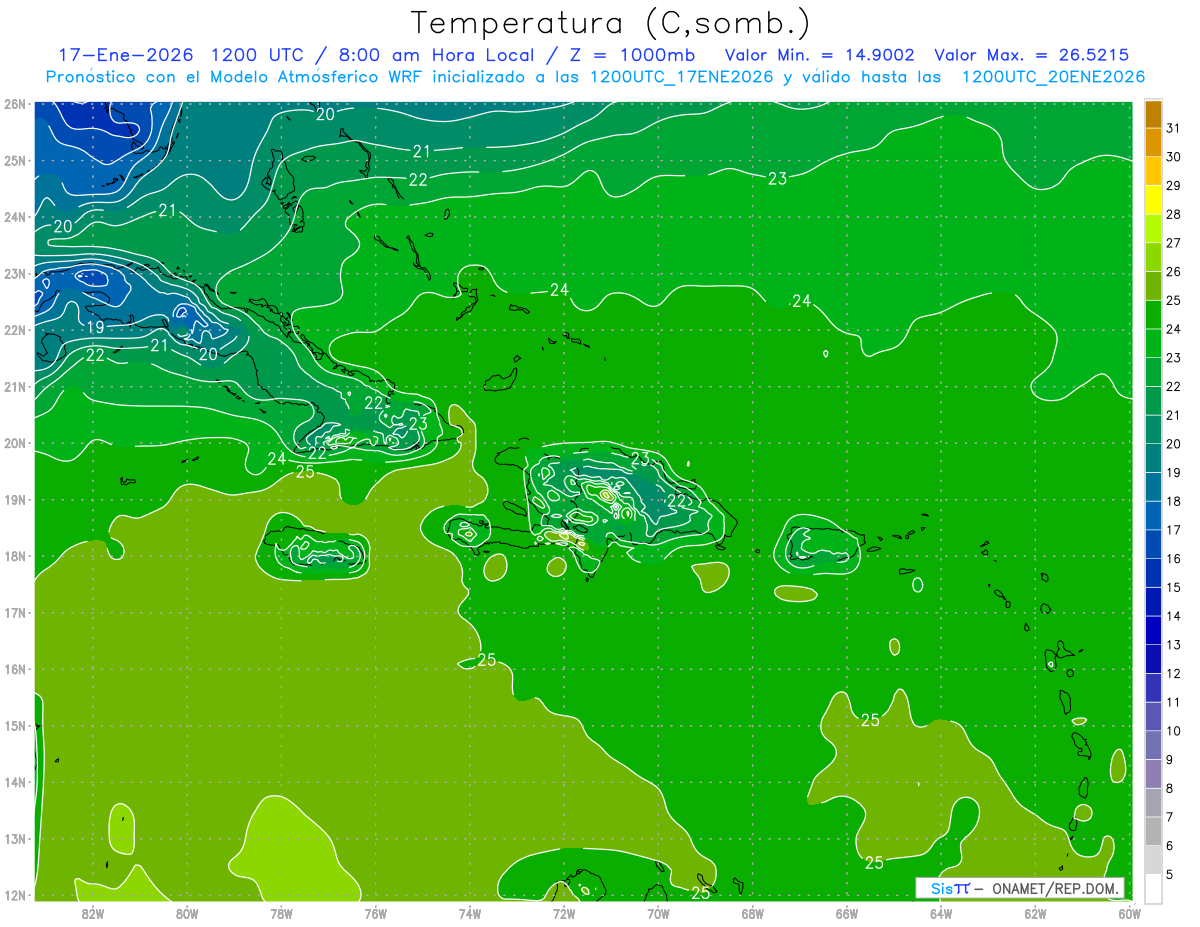Click the 82W longitude axis label
Image resolution: width=1200 pixels, height=927 pixels.
93,913
